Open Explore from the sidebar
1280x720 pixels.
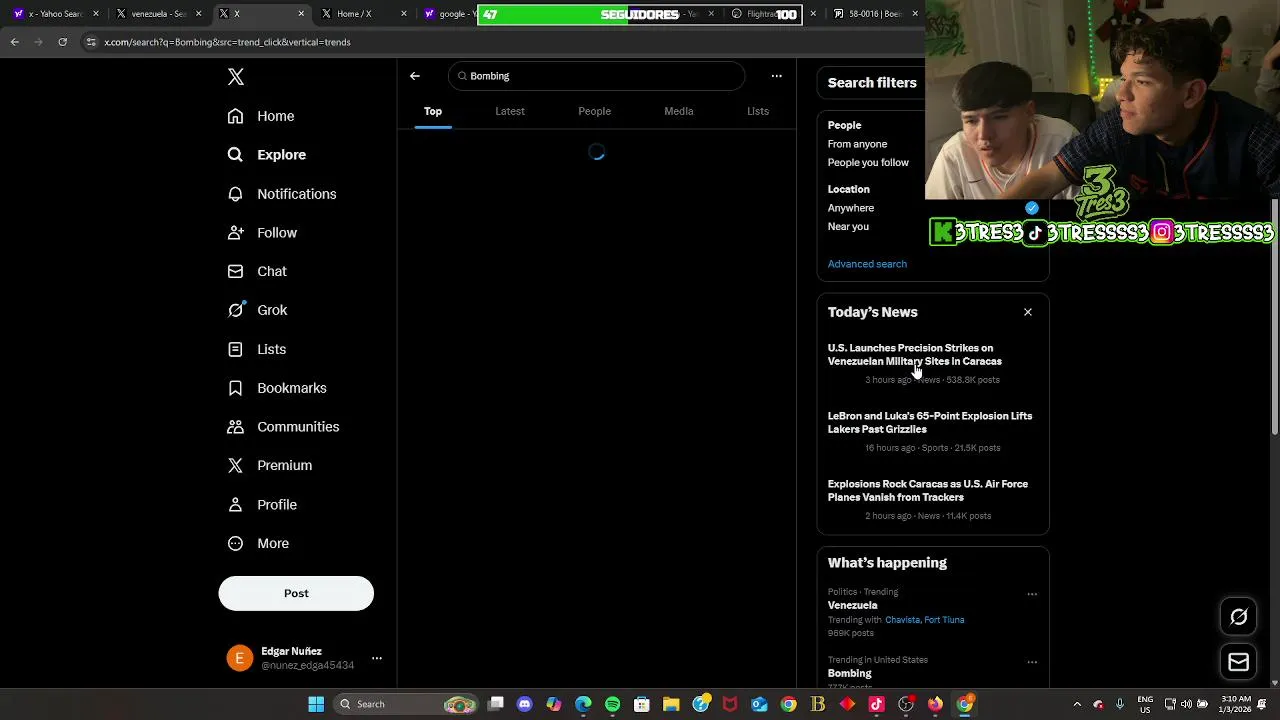click(x=267, y=155)
